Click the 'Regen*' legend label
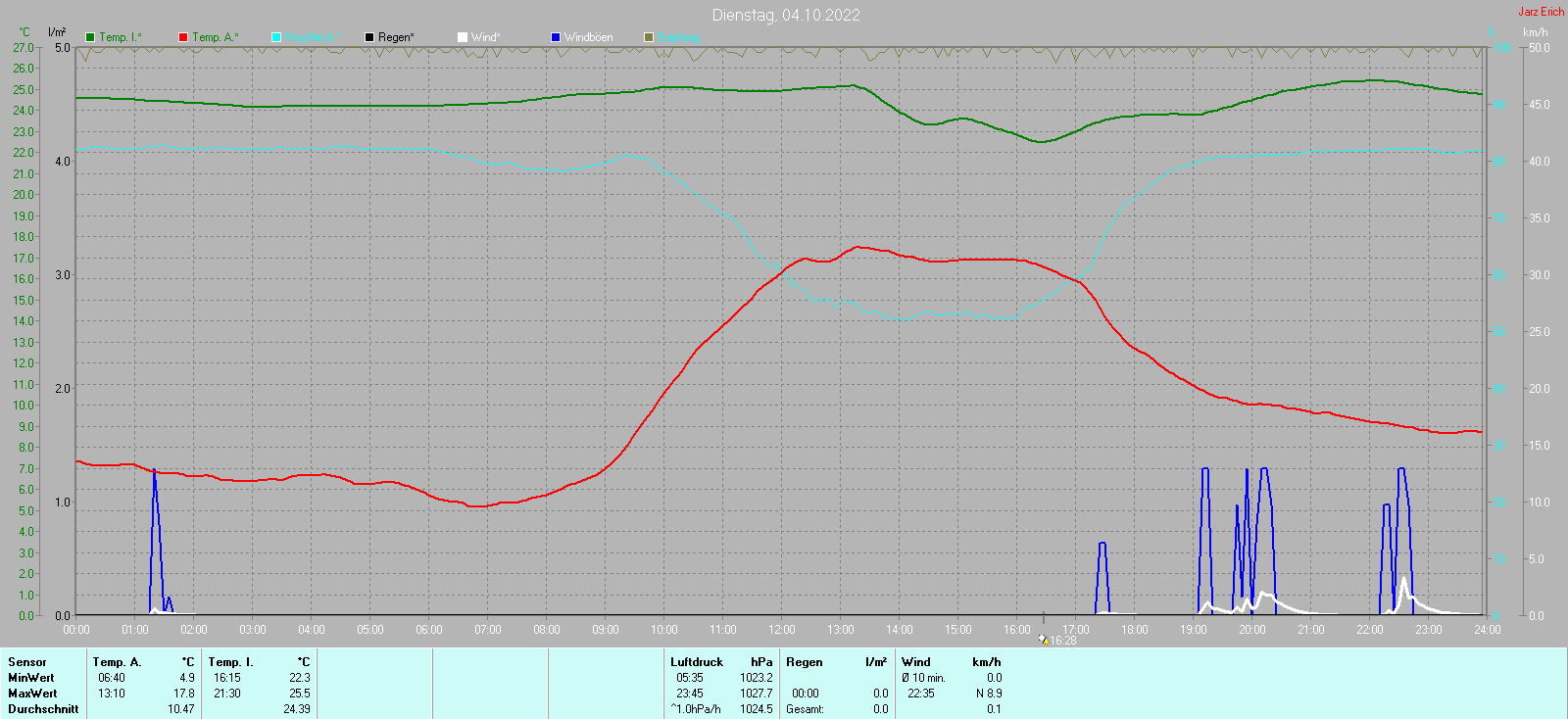Viewport: 1568px width, 719px height. (x=396, y=37)
